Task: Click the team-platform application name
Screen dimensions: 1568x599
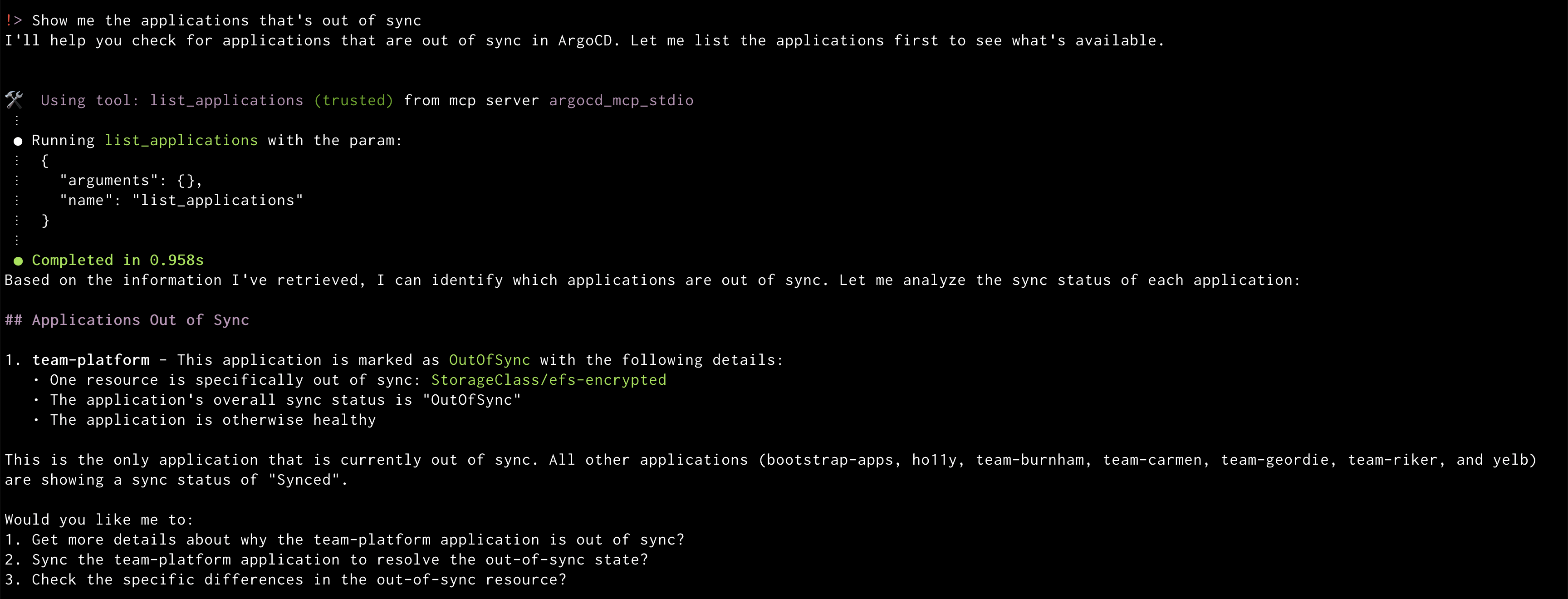Action: point(92,360)
